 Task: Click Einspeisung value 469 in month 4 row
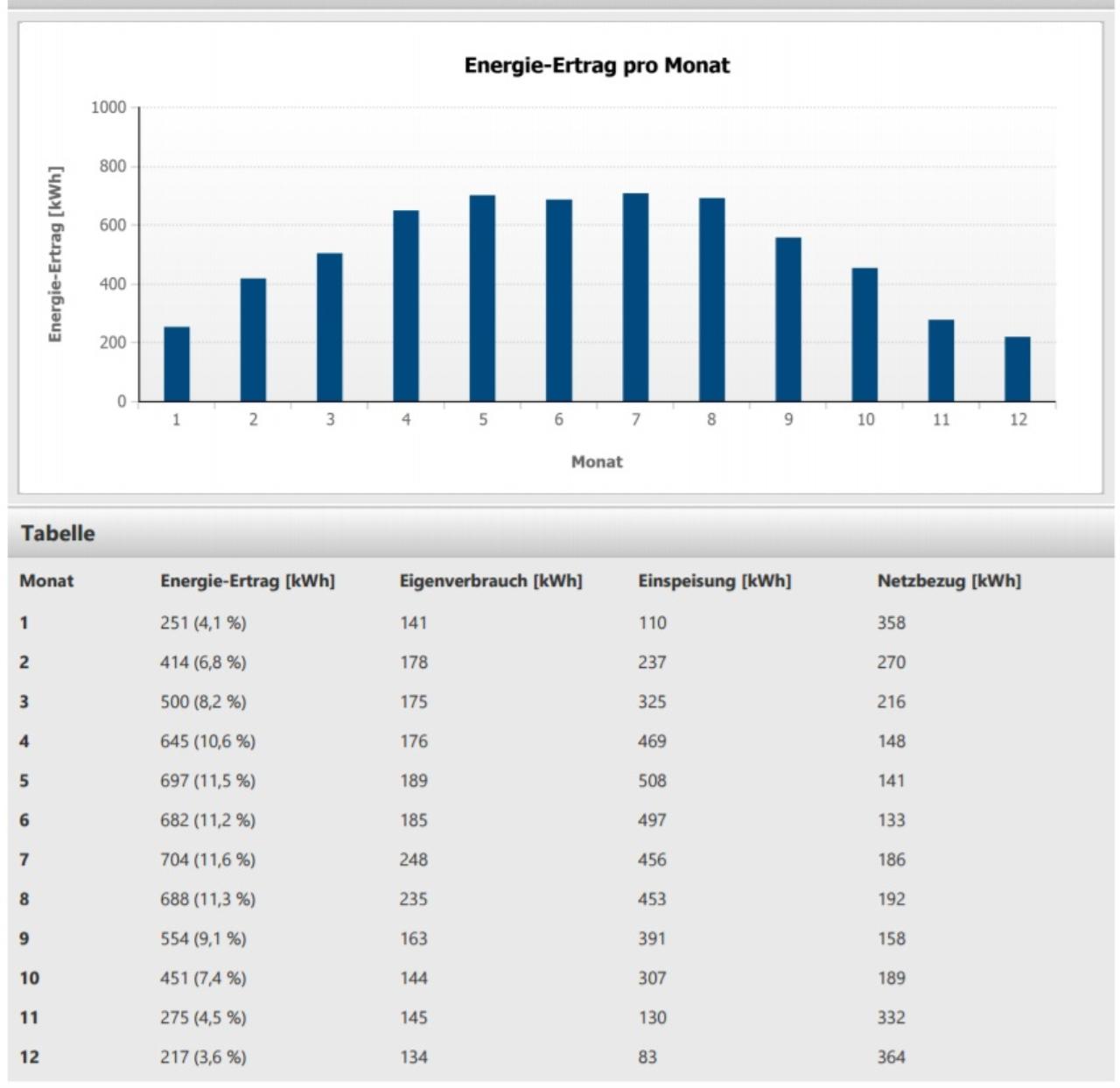coord(652,741)
